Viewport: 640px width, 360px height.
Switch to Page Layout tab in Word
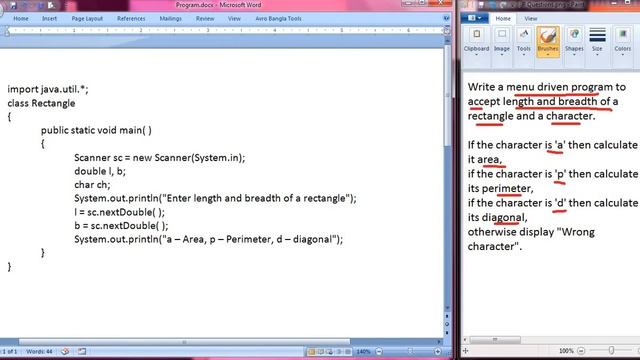click(87, 18)
